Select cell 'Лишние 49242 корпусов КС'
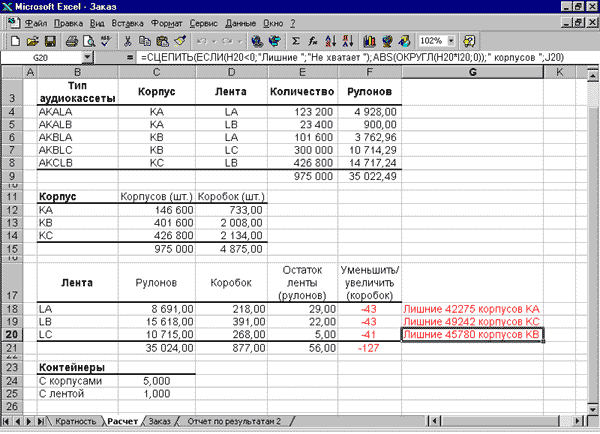The image size is (600, 434). pyautogui.click(x=473, y=322)
